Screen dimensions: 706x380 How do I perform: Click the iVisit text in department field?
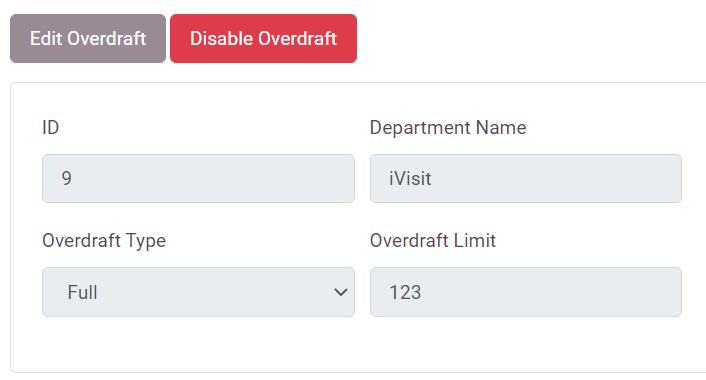[x=410, y=178]
